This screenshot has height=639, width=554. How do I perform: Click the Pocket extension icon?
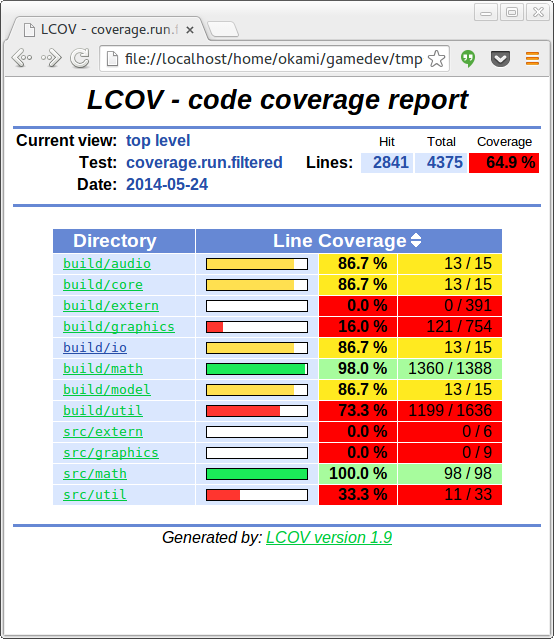pos(500,59)
